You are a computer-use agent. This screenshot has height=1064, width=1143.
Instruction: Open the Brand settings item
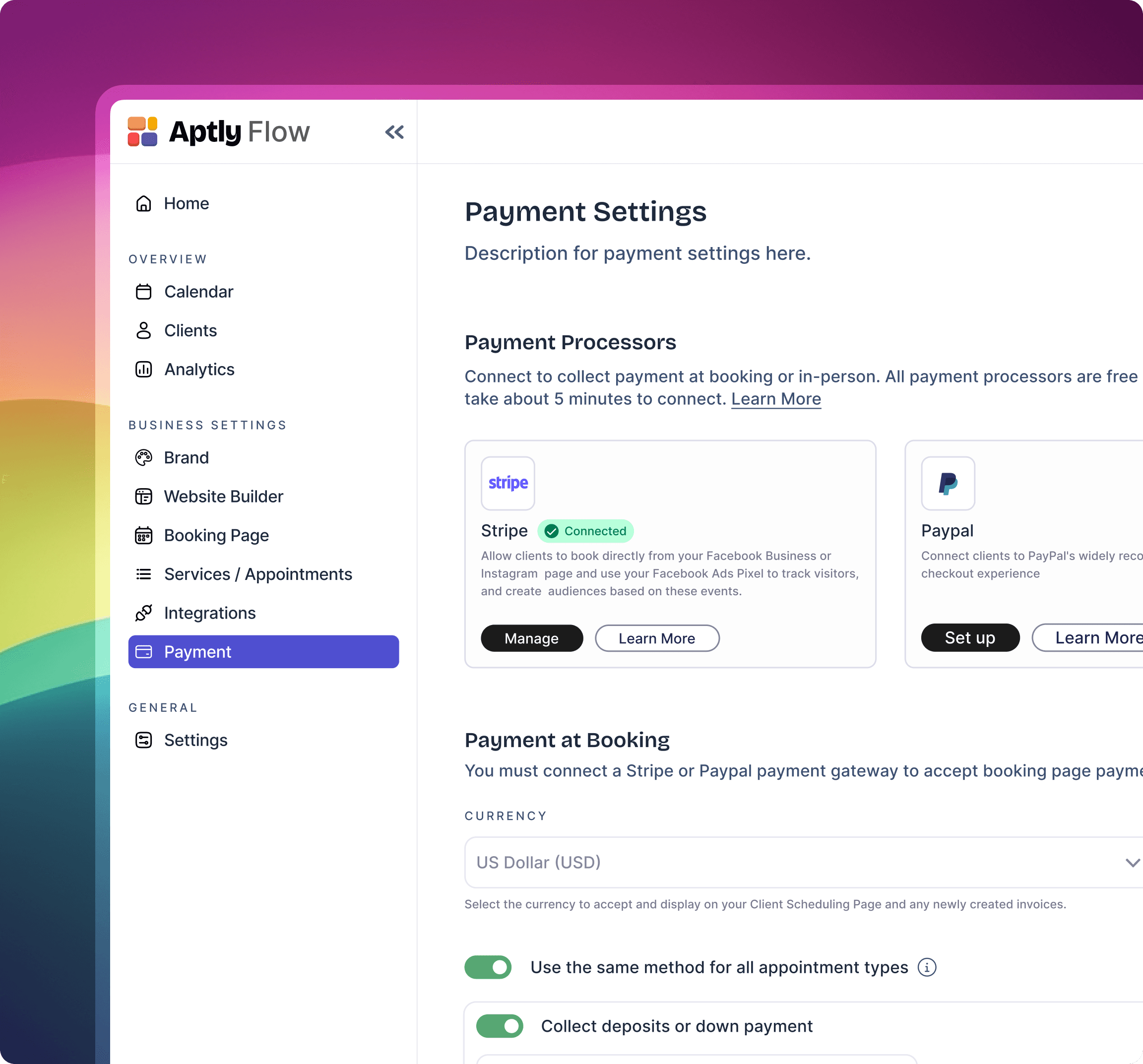(x=263, y=457)
